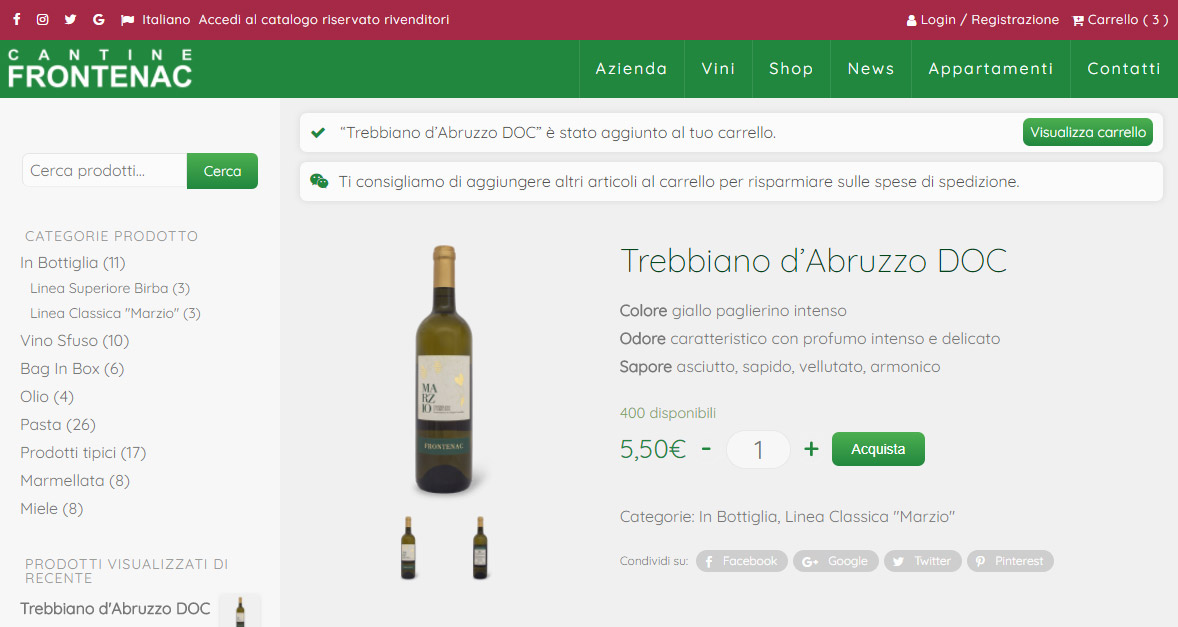This screenshot has width=1178, height=627.
Task: Select the Italiano language flag
Action: click(x=127, y=20)
